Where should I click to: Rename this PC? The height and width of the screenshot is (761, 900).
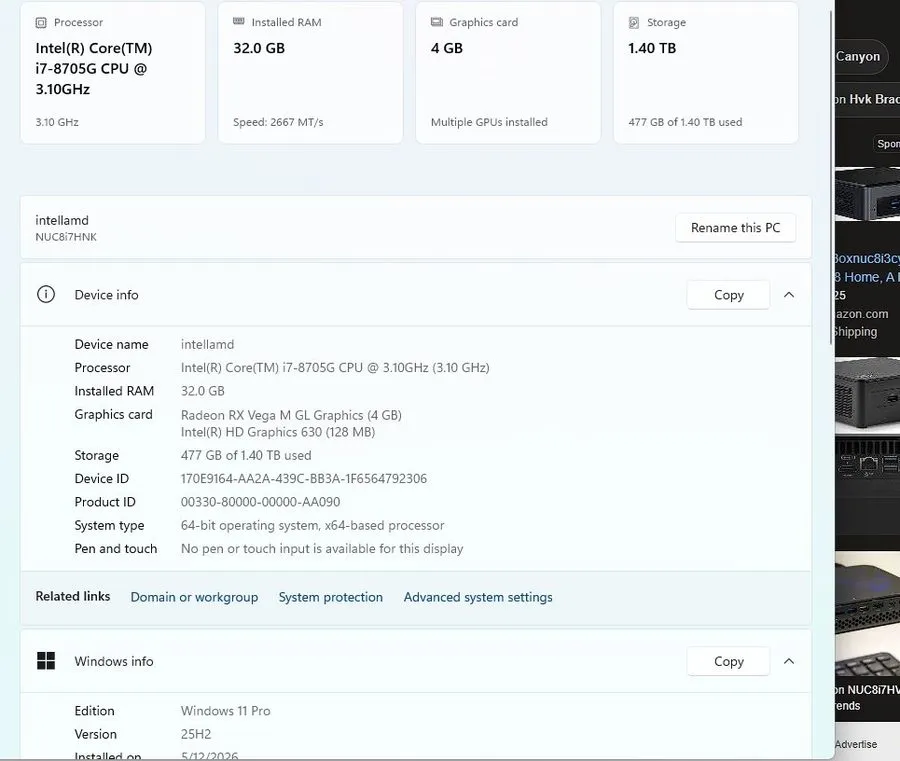735,228
